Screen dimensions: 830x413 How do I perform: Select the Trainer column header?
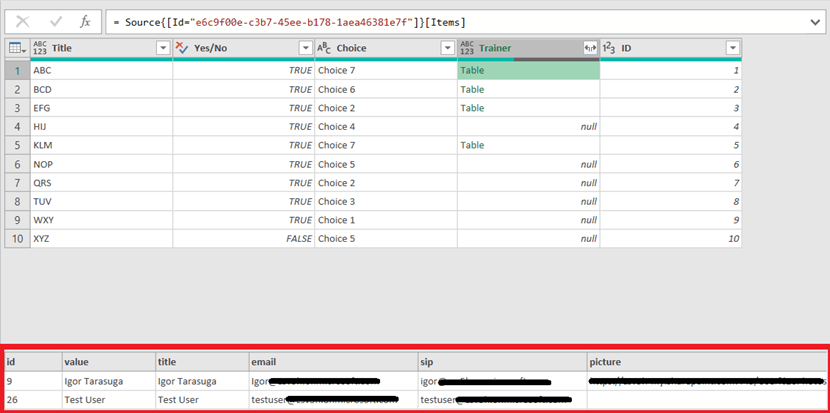click(x=528, y=48)
